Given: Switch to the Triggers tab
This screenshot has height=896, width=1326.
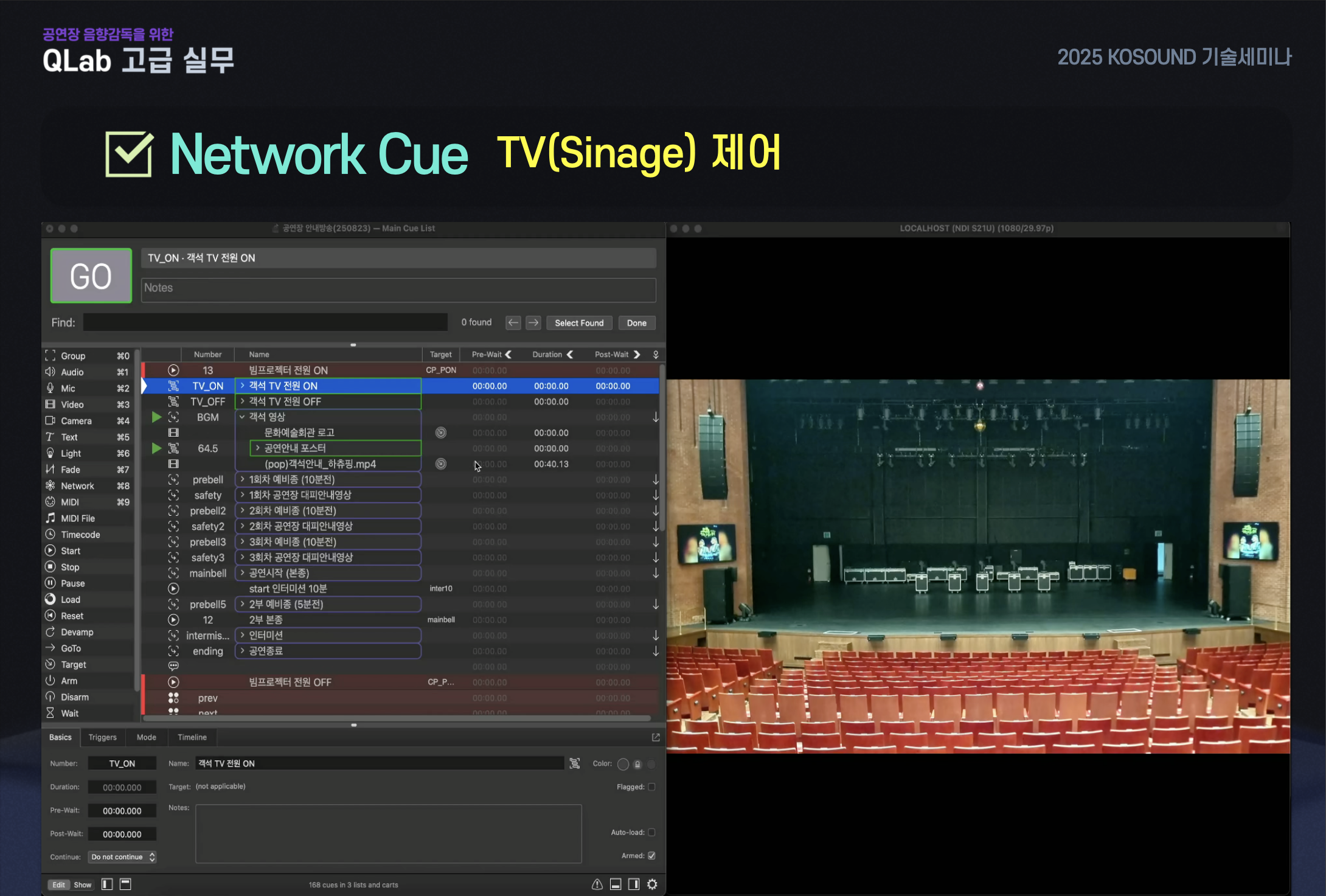Looking at the screenshot, I should [x=102, y=737].
